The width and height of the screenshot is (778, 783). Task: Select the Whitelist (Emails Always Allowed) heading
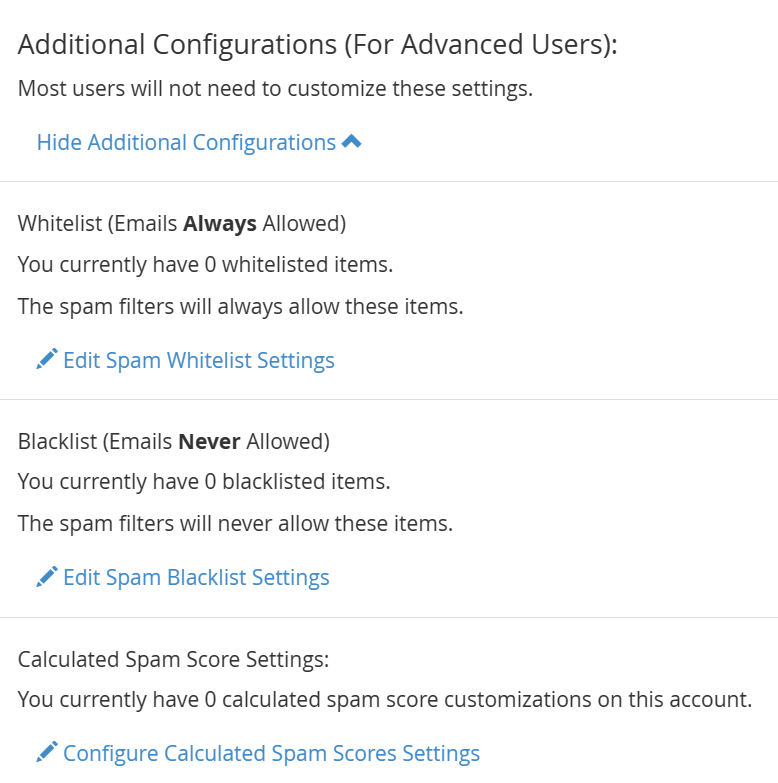[182, 223]
